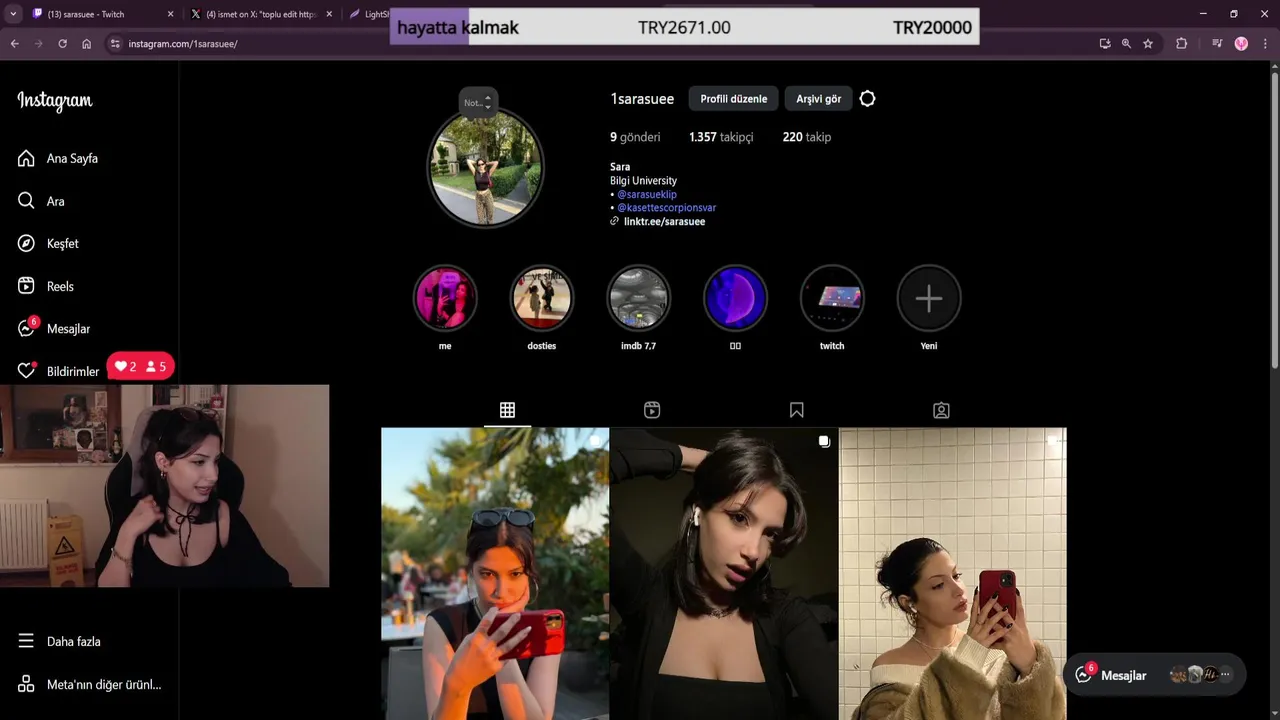Open the white tile mirror selfie post
Screen dimensions: 1280x720
pyautogui.click(x=953, y=574)
